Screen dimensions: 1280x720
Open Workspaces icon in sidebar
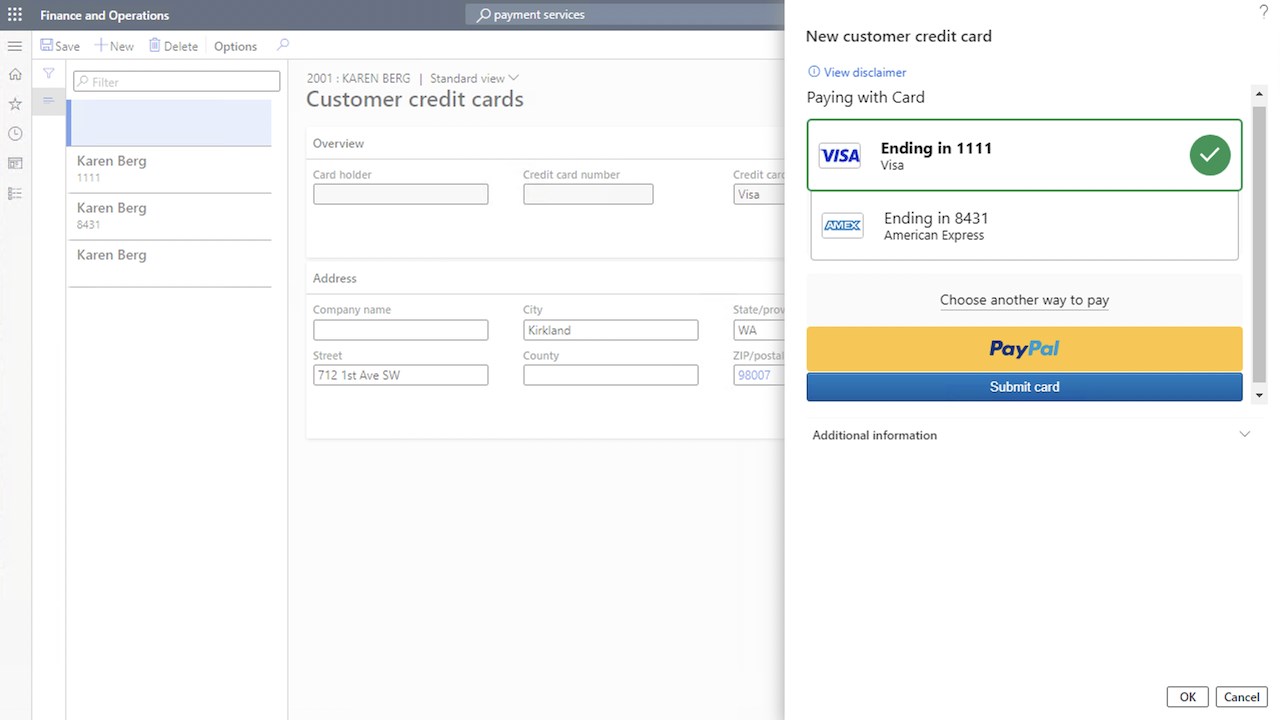pos(15,163)
